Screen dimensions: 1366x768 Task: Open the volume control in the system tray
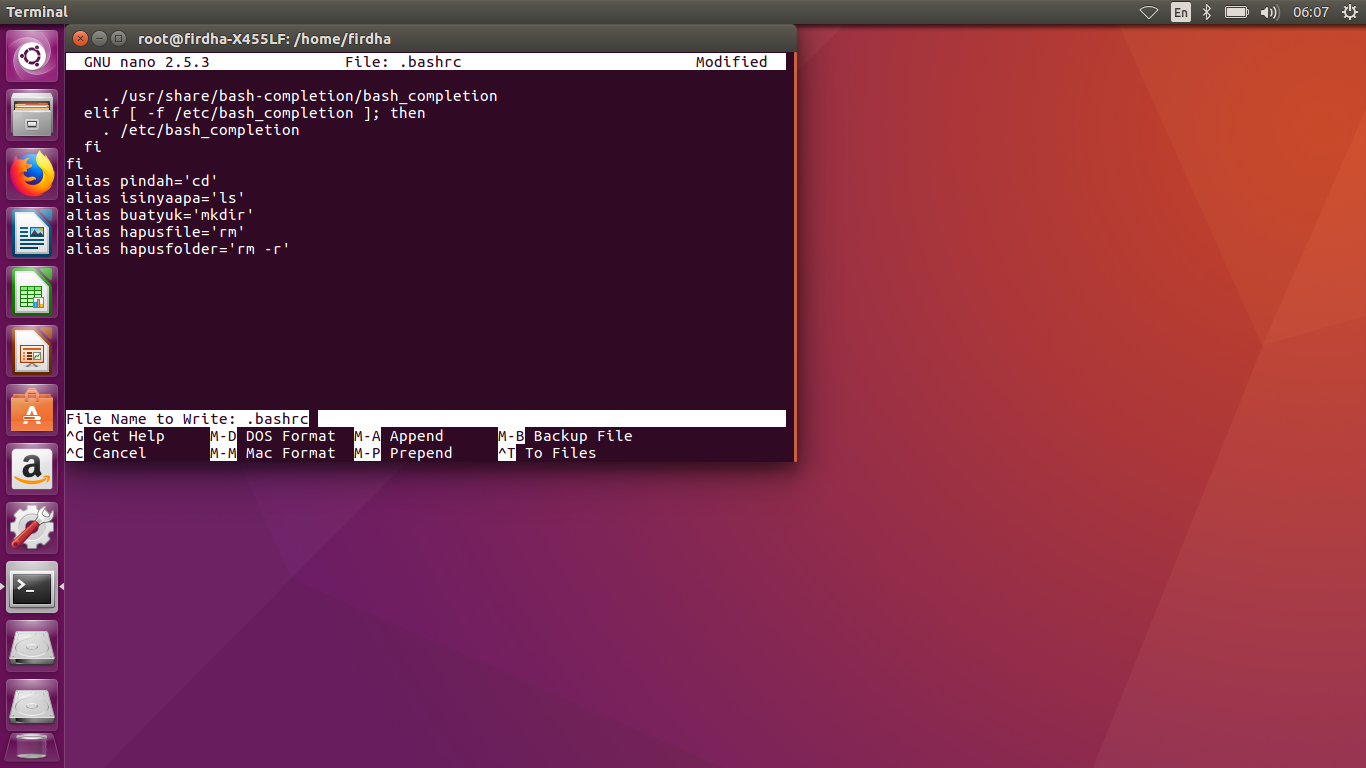(x=1271, y=12)
